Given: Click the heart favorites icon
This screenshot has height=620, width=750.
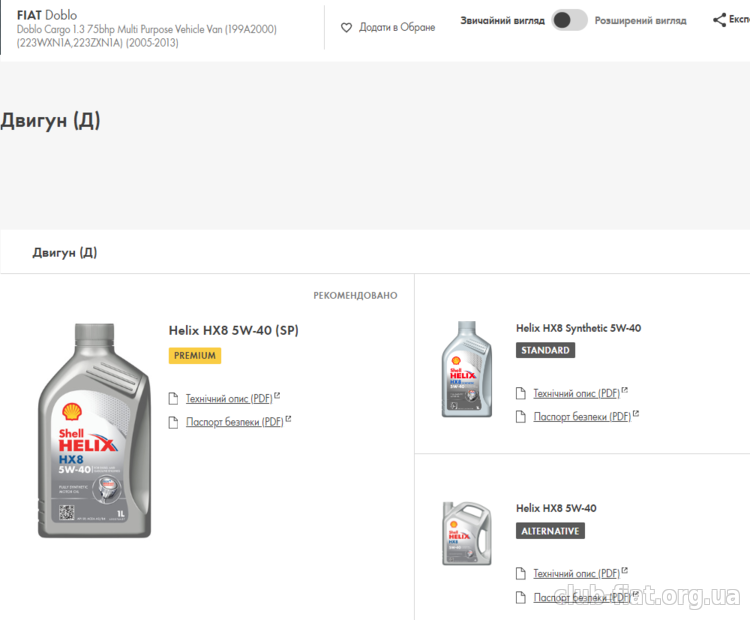Looking at the screenshot, I should 346,28.
